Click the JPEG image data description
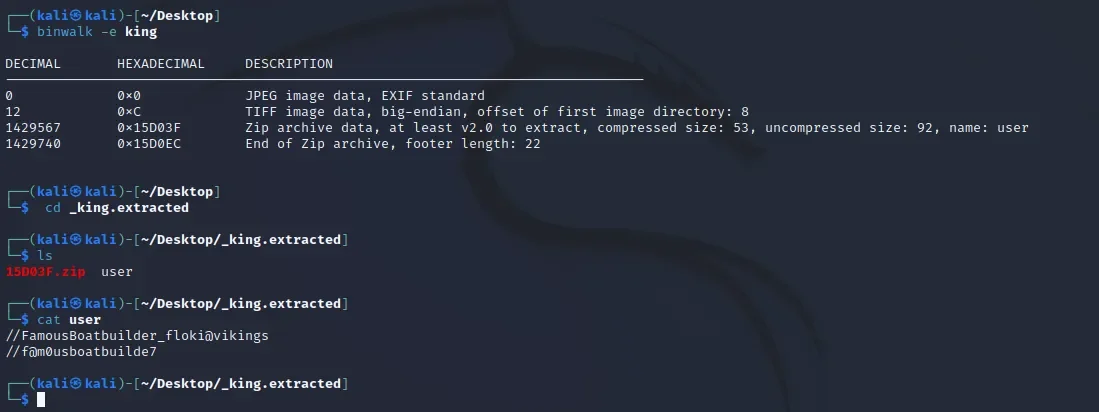 pyautogui.click(x=365, y=96)
